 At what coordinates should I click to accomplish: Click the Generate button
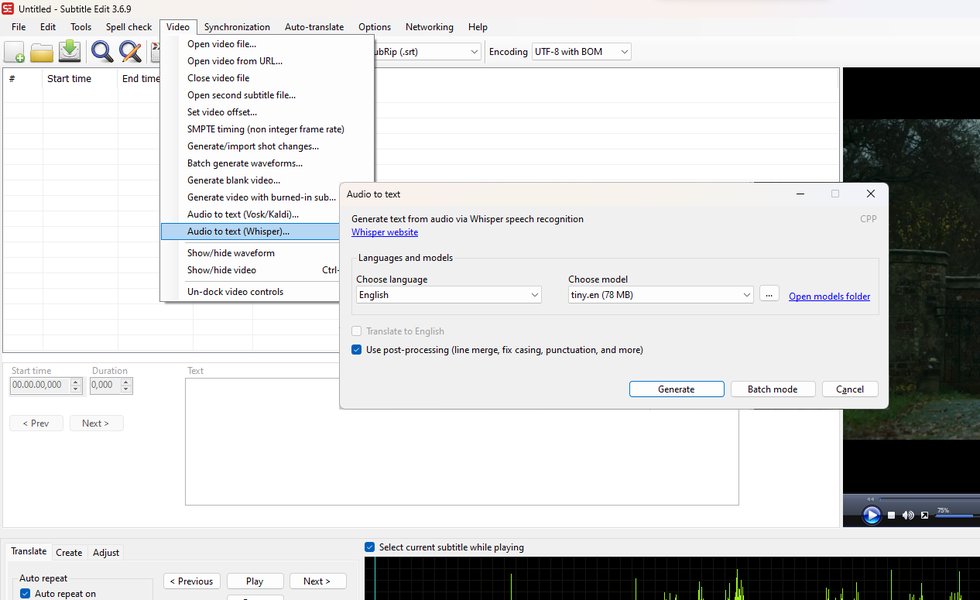[676, 389]
